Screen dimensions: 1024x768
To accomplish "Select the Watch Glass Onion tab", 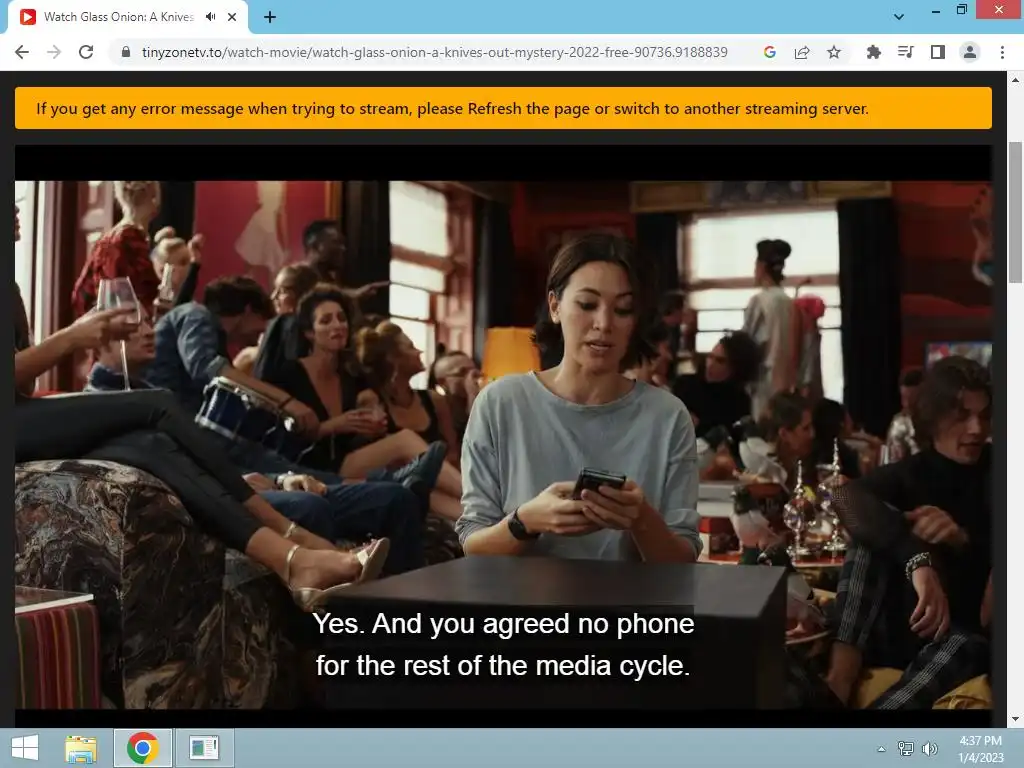I will point(127,17).
